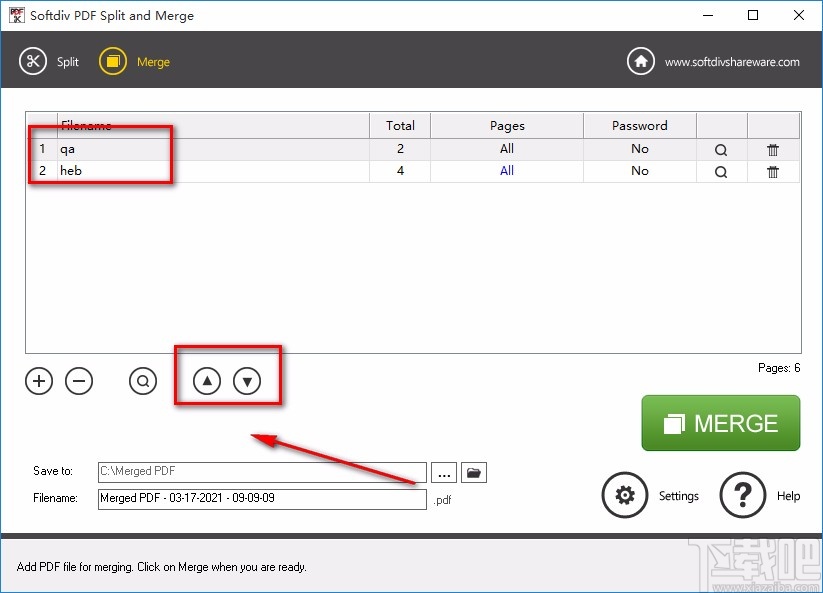The width and height of the screenshot is (823, 593).
Task: Click the Pages: 6 counter
Action: [779, 368]
